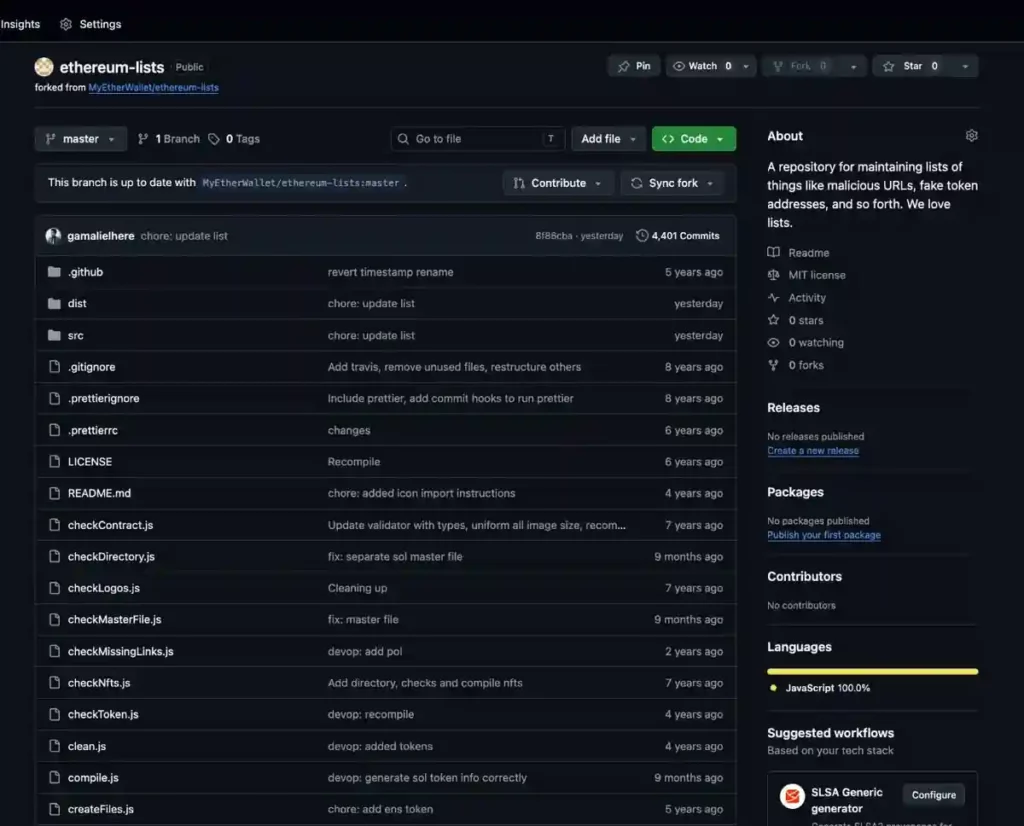View the 0 stars link
This screenshot has height=826, width=1024.
[x=806, y=320]
